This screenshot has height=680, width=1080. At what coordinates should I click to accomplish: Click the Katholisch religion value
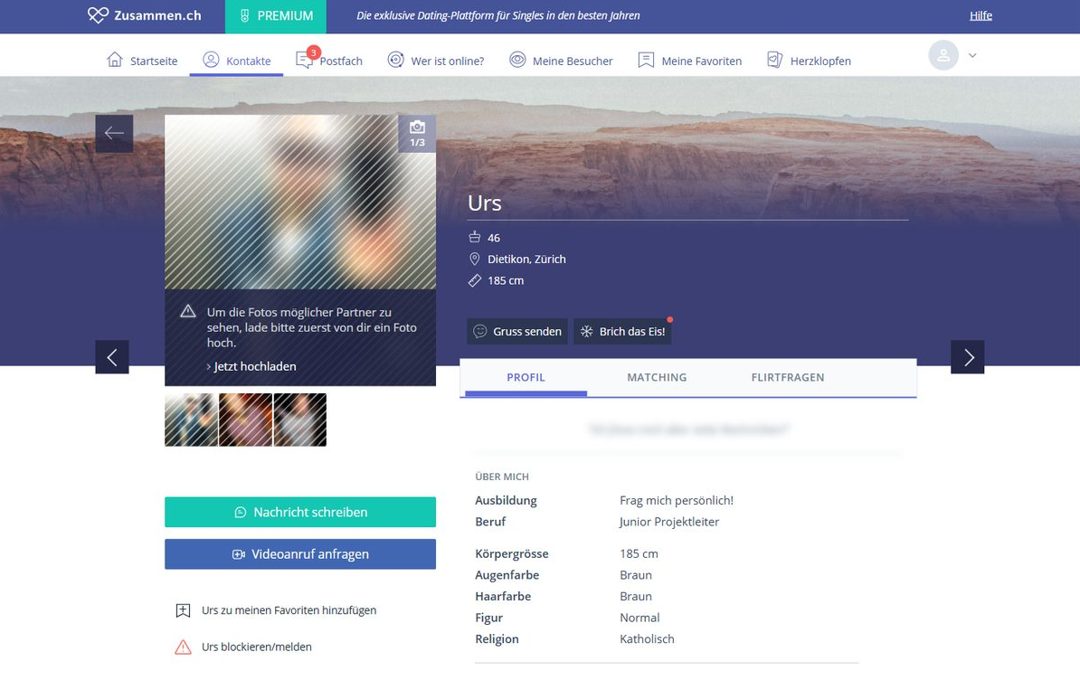click(x=647, y=639)
